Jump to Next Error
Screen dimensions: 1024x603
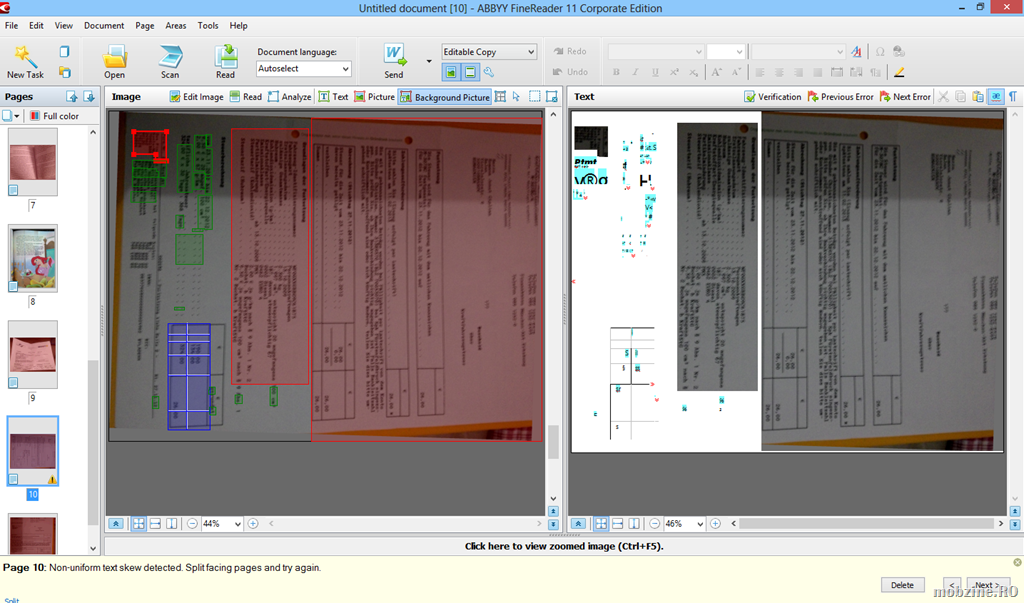[904, 97]
